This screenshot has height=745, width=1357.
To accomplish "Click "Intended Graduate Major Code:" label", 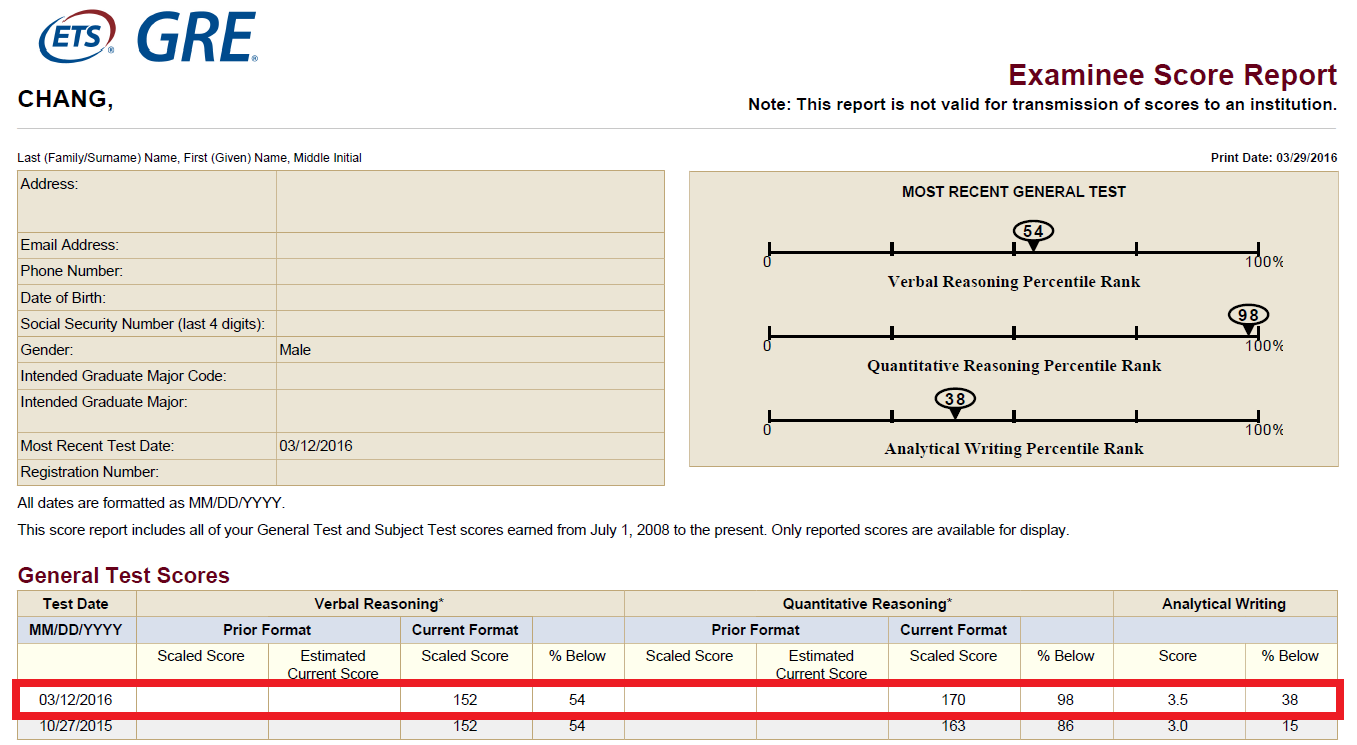I will click(x=124, y=376).
